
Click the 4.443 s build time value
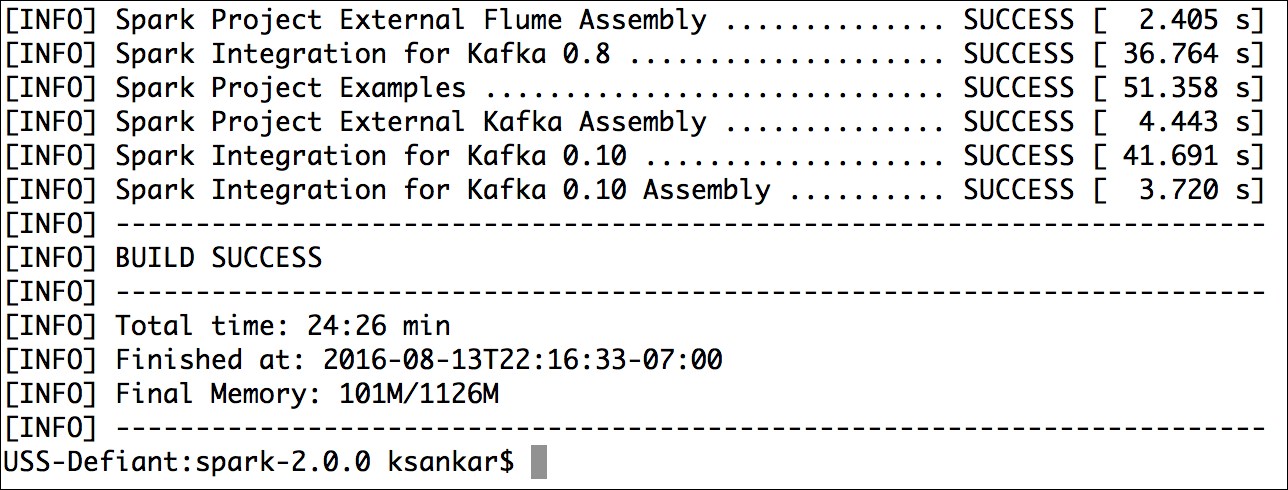coord(1201,122)
